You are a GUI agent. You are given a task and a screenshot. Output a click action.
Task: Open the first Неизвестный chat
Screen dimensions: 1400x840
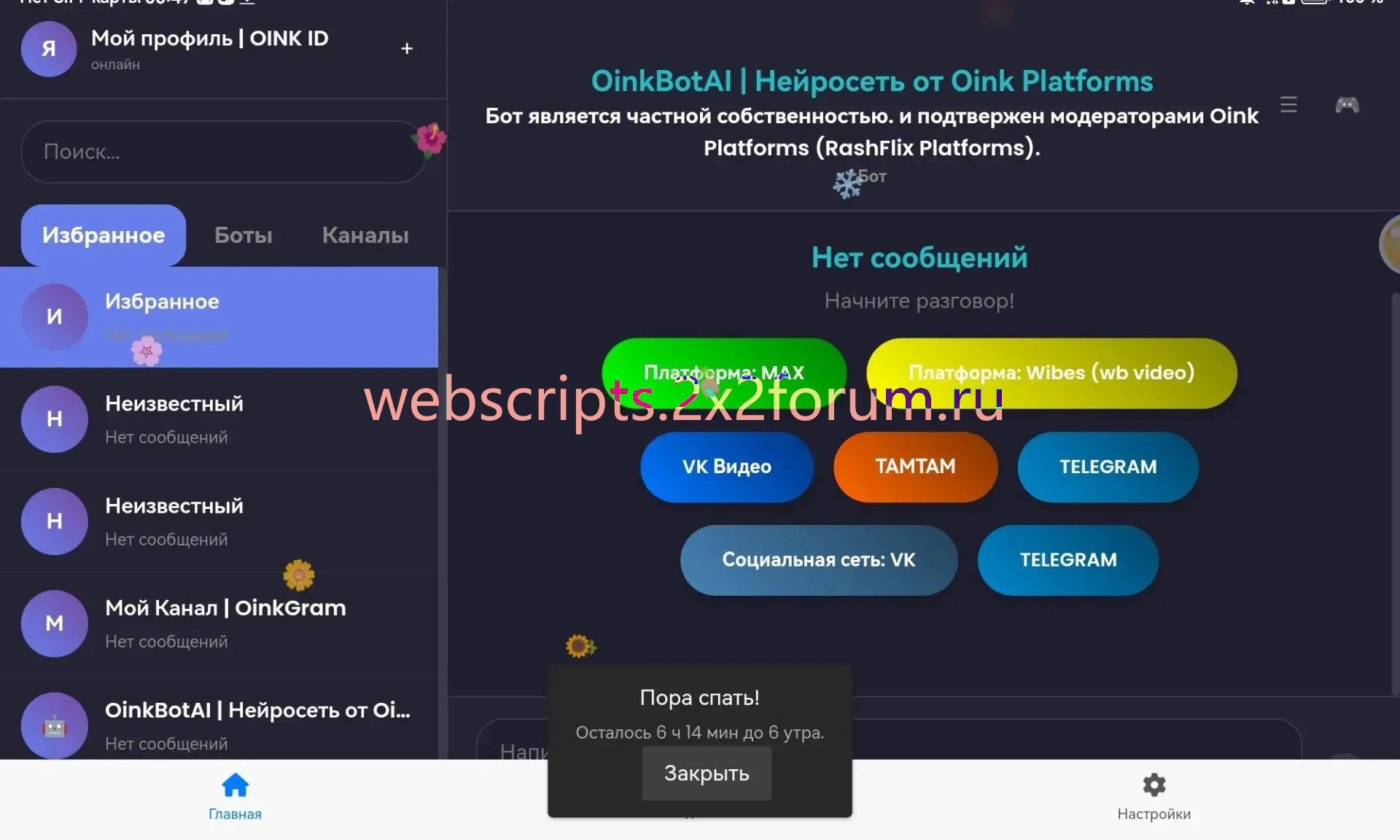pyautogui.click(x=219, y=419)
